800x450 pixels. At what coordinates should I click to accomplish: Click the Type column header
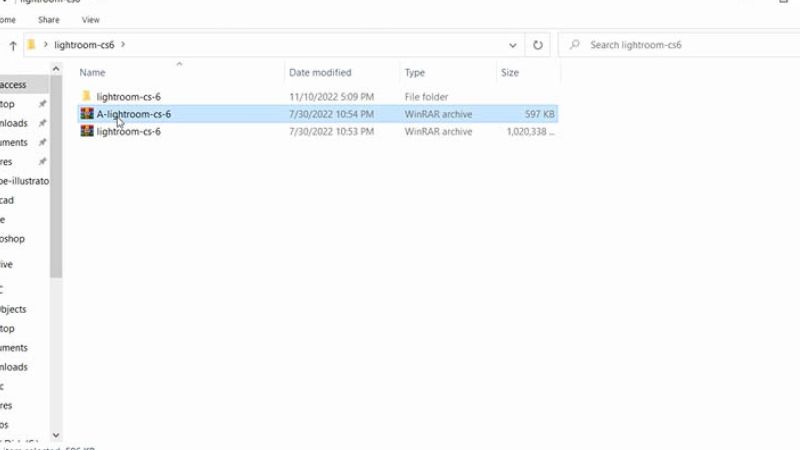pos(415,73)
